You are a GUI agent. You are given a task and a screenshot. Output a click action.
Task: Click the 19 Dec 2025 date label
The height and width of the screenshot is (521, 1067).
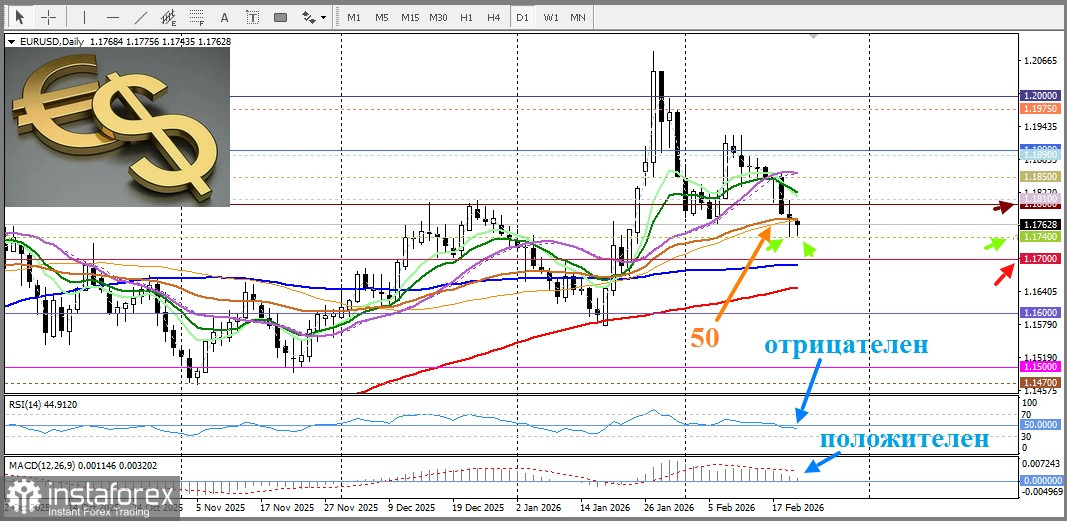point(476,508)
